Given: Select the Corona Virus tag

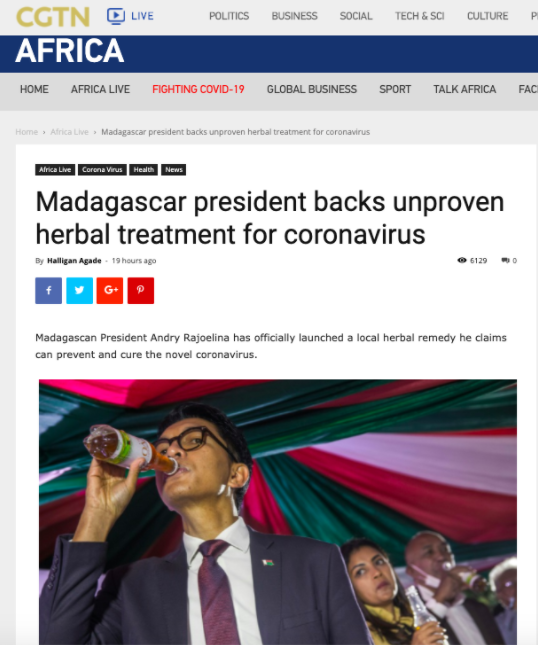Looking at the screenshot, I should (x=102, y=170).
